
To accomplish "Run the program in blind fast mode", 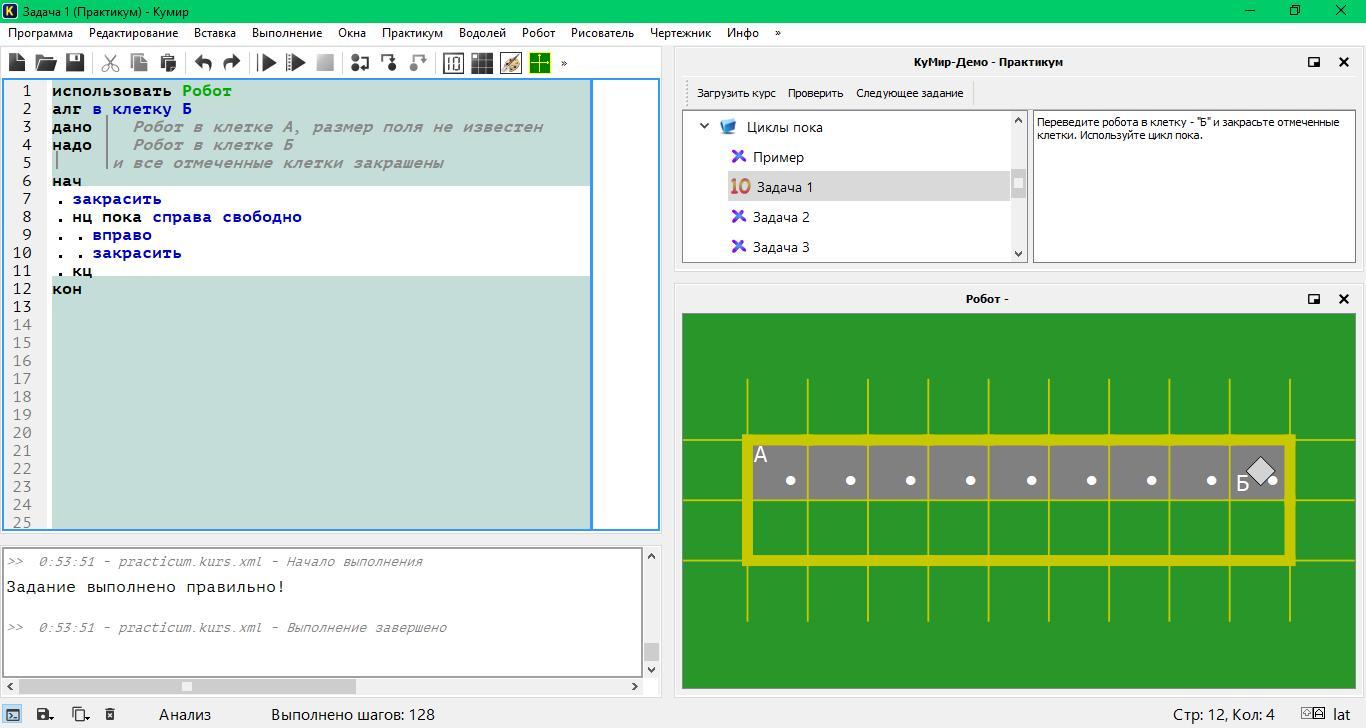I will pos(296,63).
